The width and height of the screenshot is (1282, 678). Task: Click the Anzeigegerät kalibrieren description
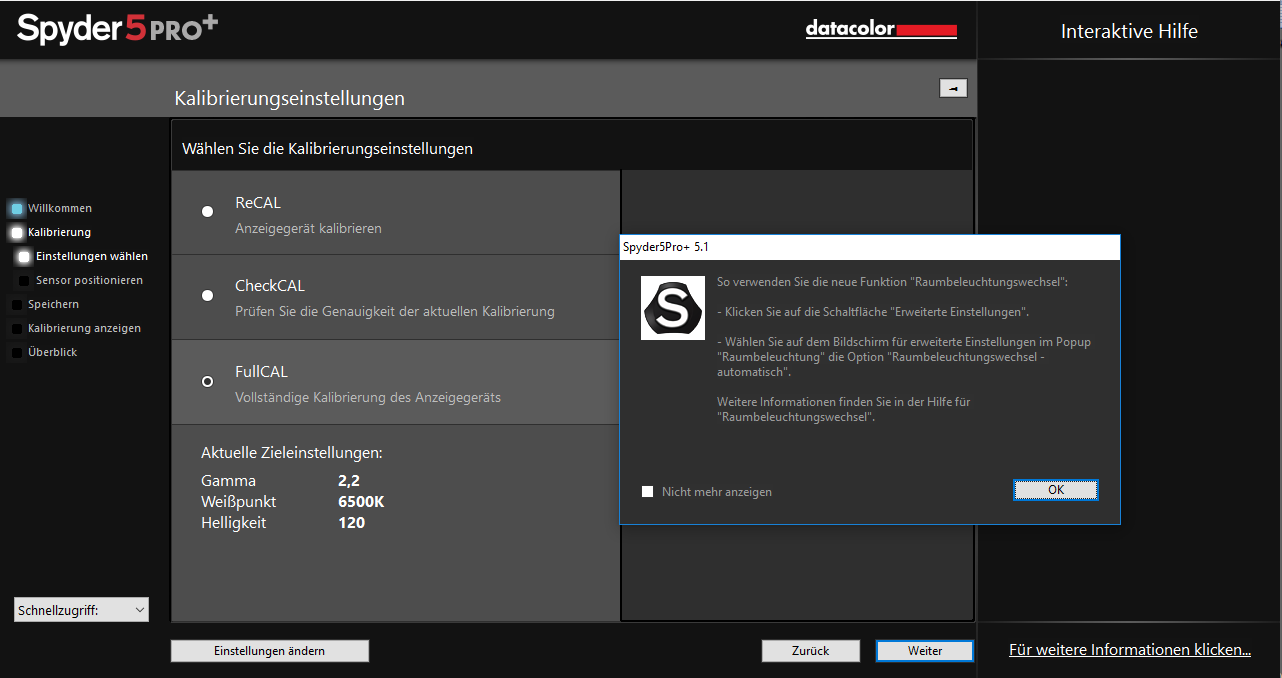308,229
